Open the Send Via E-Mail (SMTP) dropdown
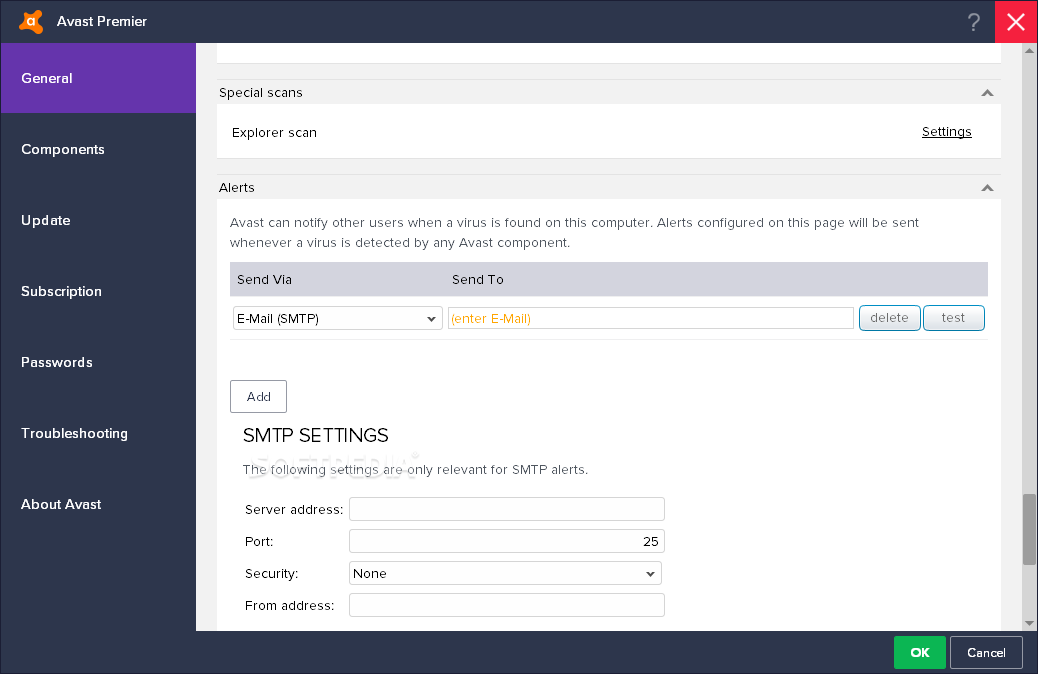 (338, 318)
